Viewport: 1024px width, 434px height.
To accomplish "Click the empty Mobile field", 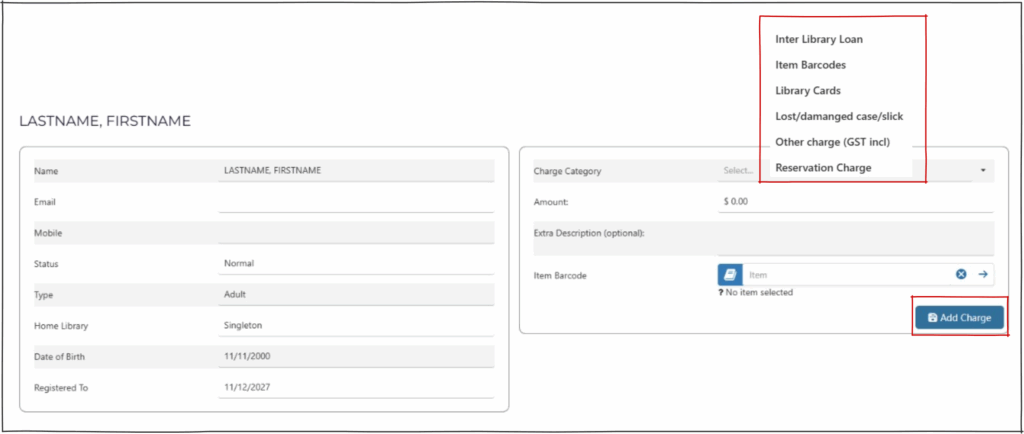I will coord(356,233).
